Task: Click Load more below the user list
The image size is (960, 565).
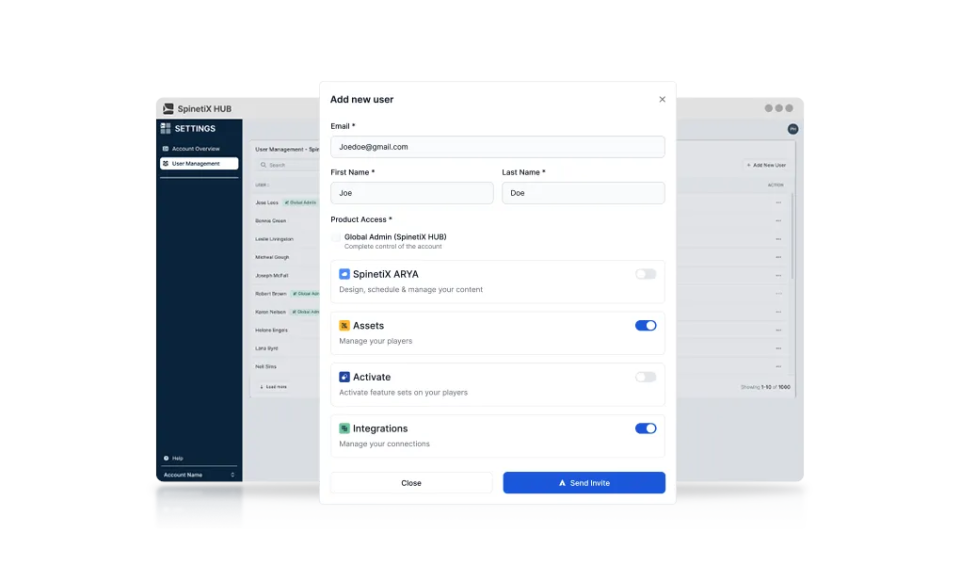Action: 273,387
